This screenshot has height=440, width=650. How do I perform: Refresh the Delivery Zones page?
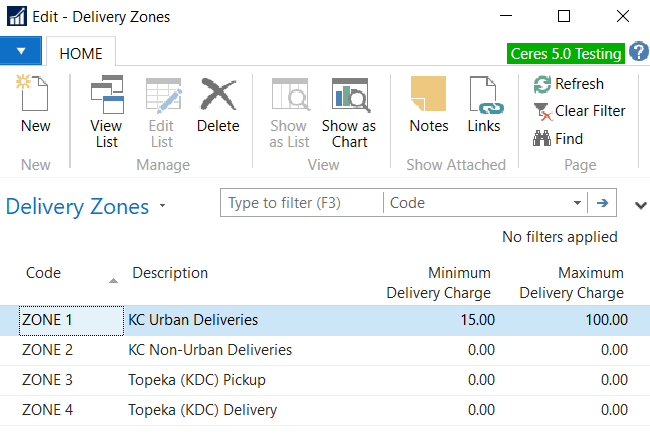click(x=568, y=84)
